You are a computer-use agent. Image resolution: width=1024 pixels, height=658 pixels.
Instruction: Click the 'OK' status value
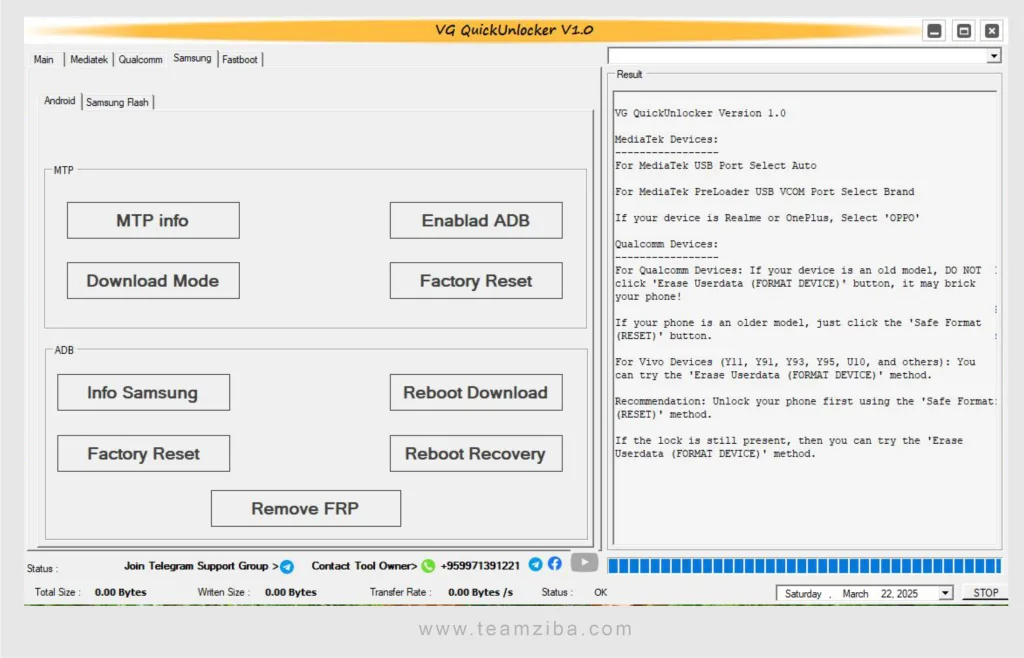click(600, 592)
